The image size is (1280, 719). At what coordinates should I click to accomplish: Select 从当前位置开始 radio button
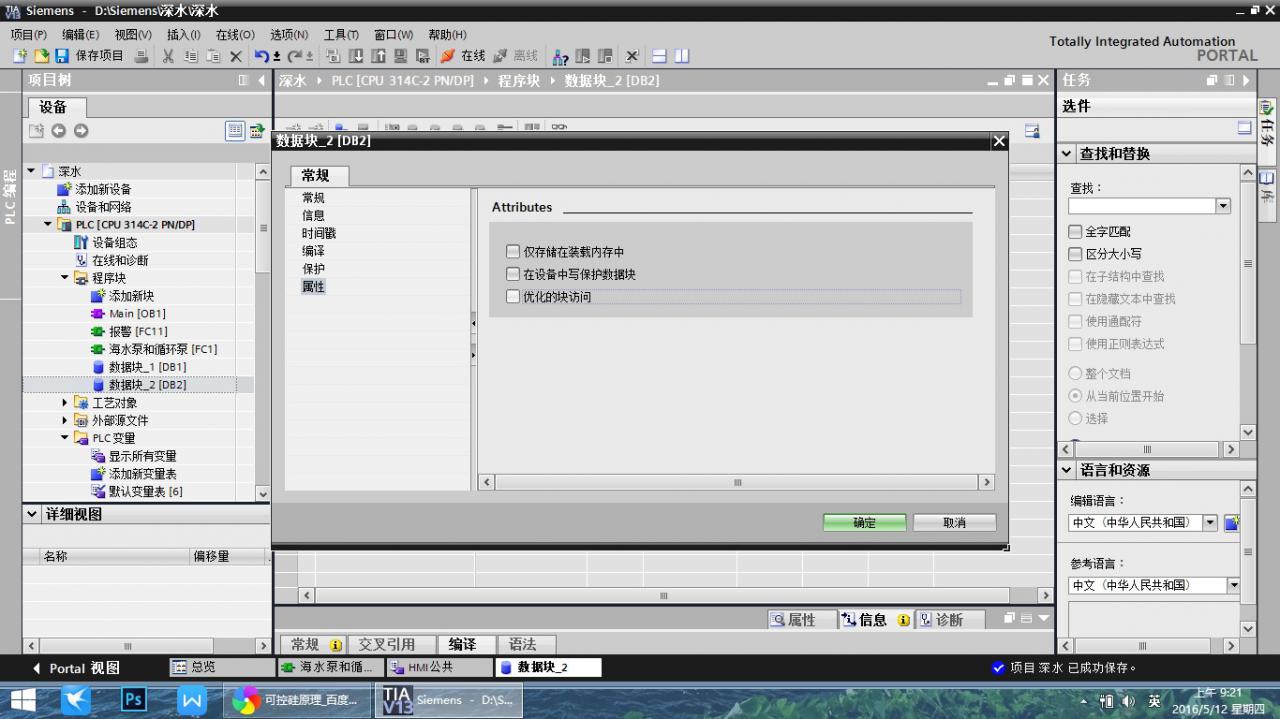1075,396
